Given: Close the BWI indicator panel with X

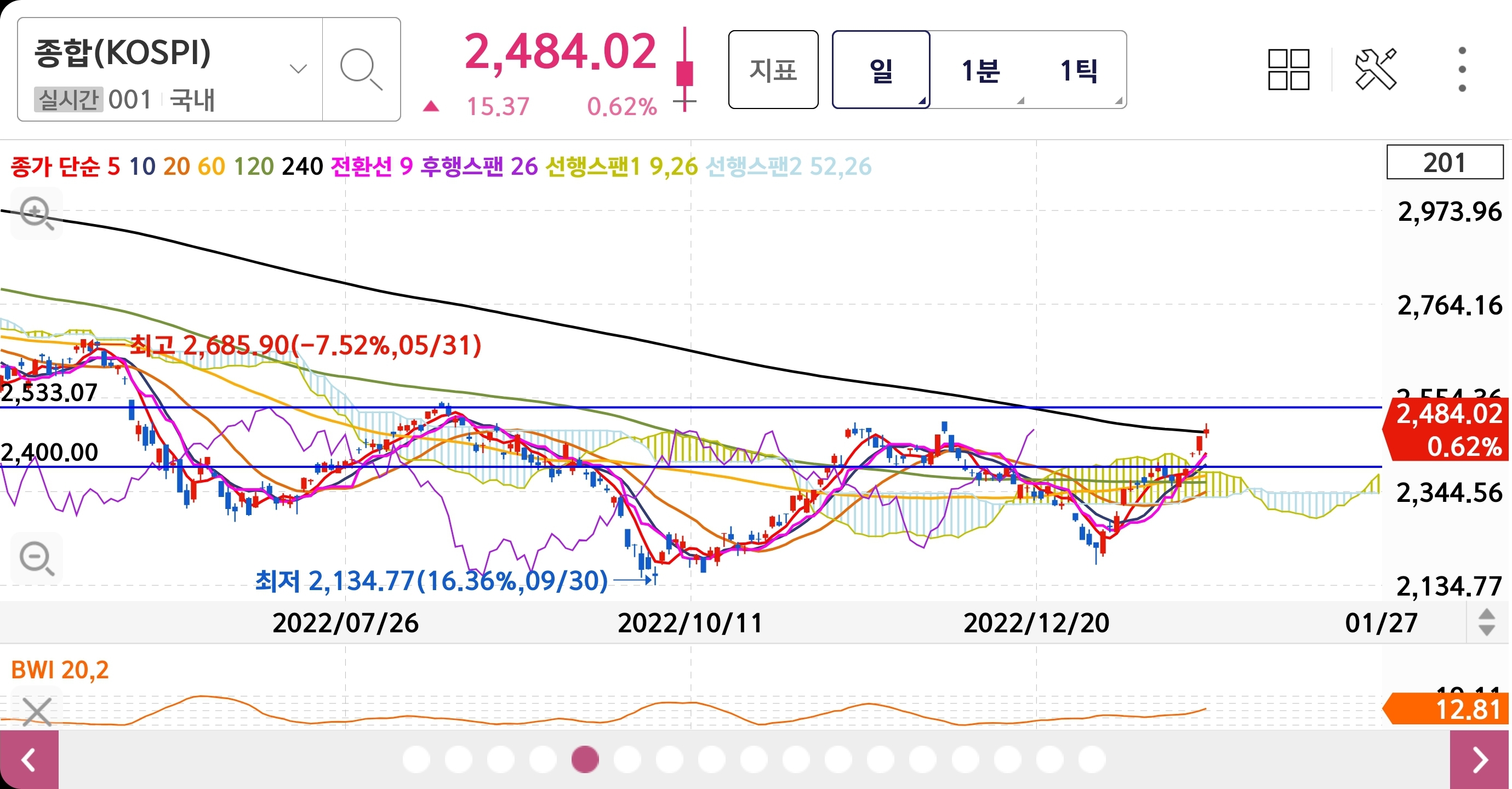Looking at the screenshot, I should [x=36, y=712].
